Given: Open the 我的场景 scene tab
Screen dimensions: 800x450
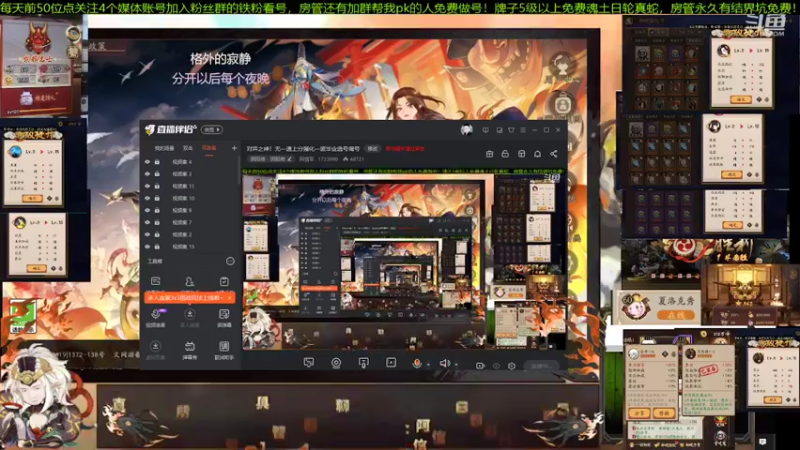Looking at the screenshot, I should click(x=164, y=148).
